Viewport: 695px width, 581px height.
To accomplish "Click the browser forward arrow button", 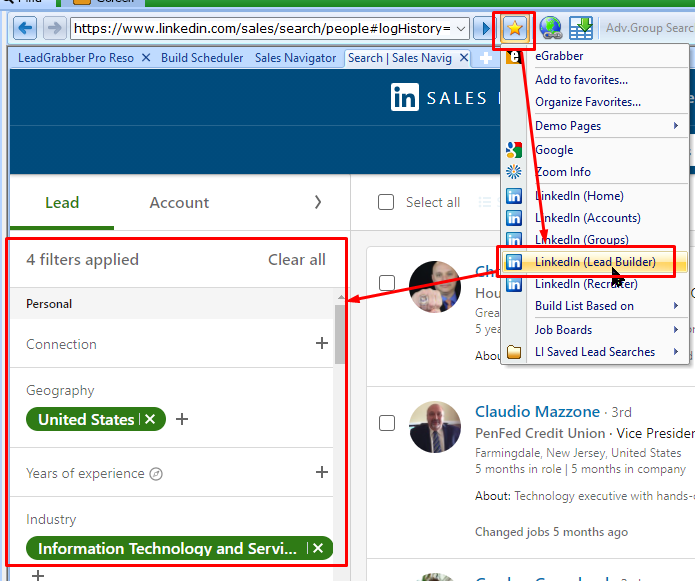I will coord(55,28).
